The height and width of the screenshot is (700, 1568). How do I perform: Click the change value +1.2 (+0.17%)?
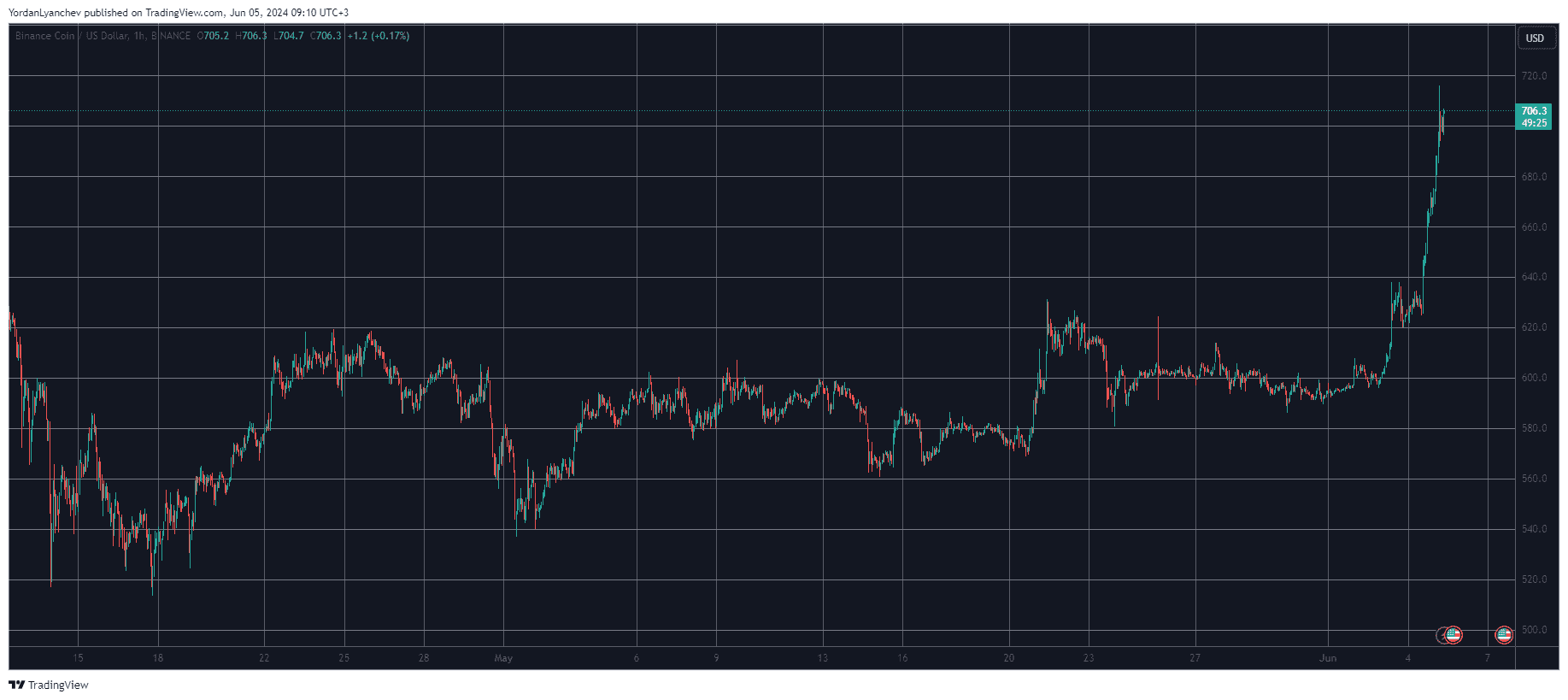pos(379,36)
